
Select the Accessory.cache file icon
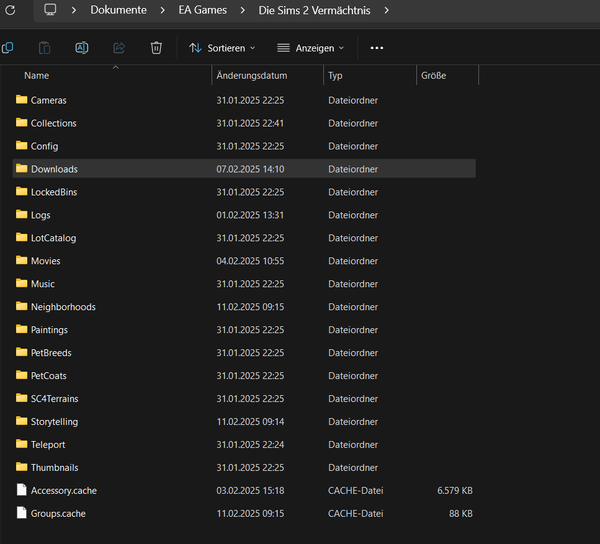22,490
